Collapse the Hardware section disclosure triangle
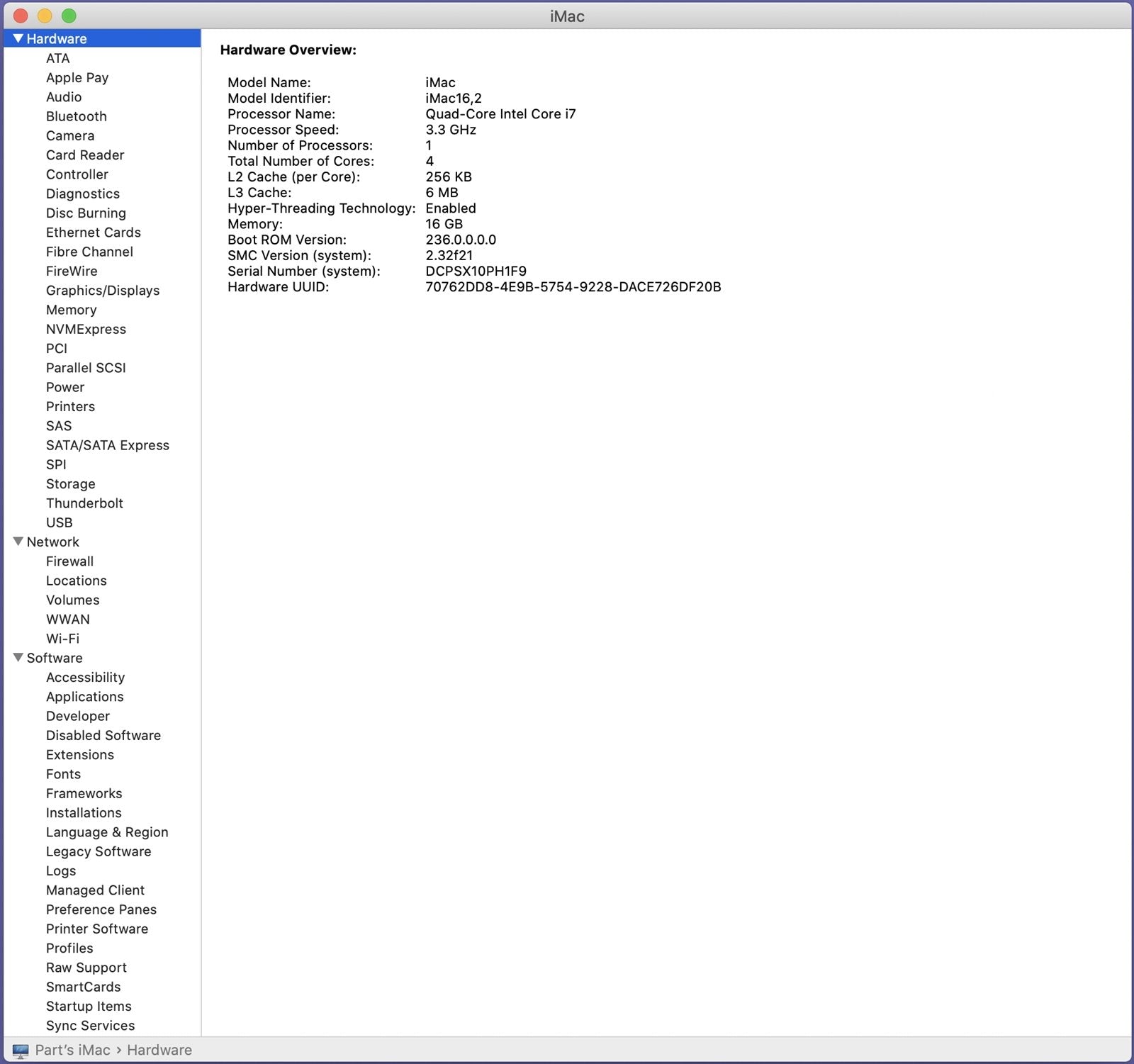The image size is (1134, 1064). (18, 38)
